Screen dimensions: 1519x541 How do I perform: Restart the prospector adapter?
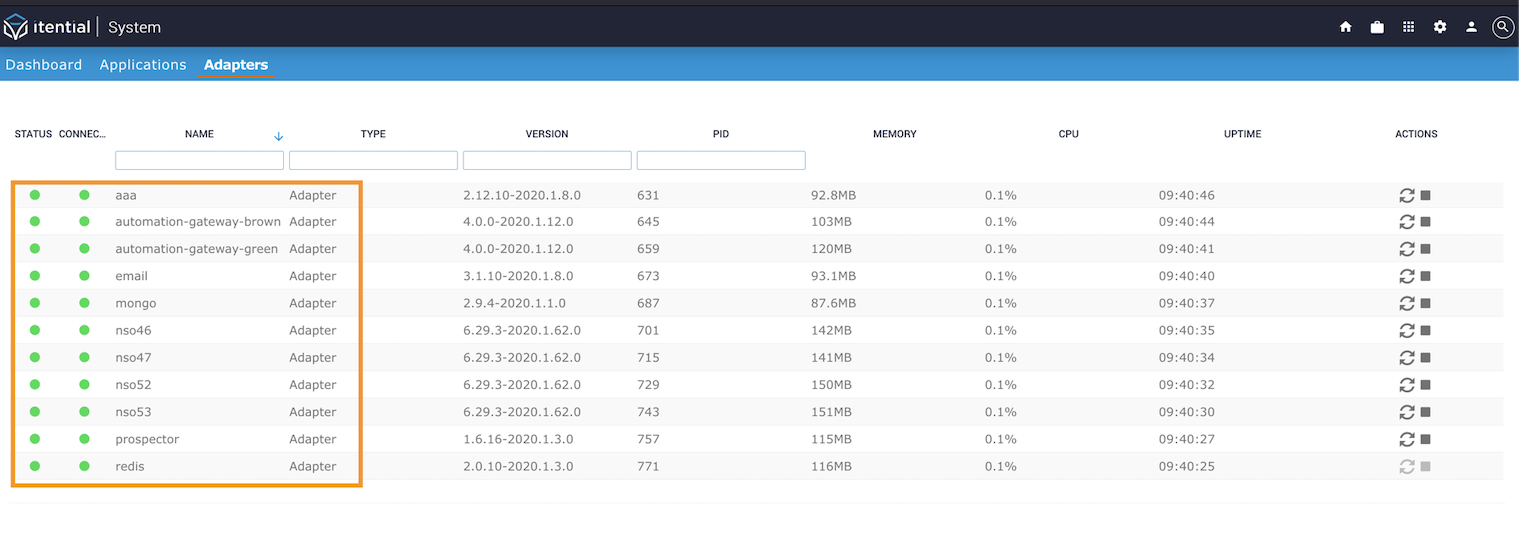[1407, 439]
